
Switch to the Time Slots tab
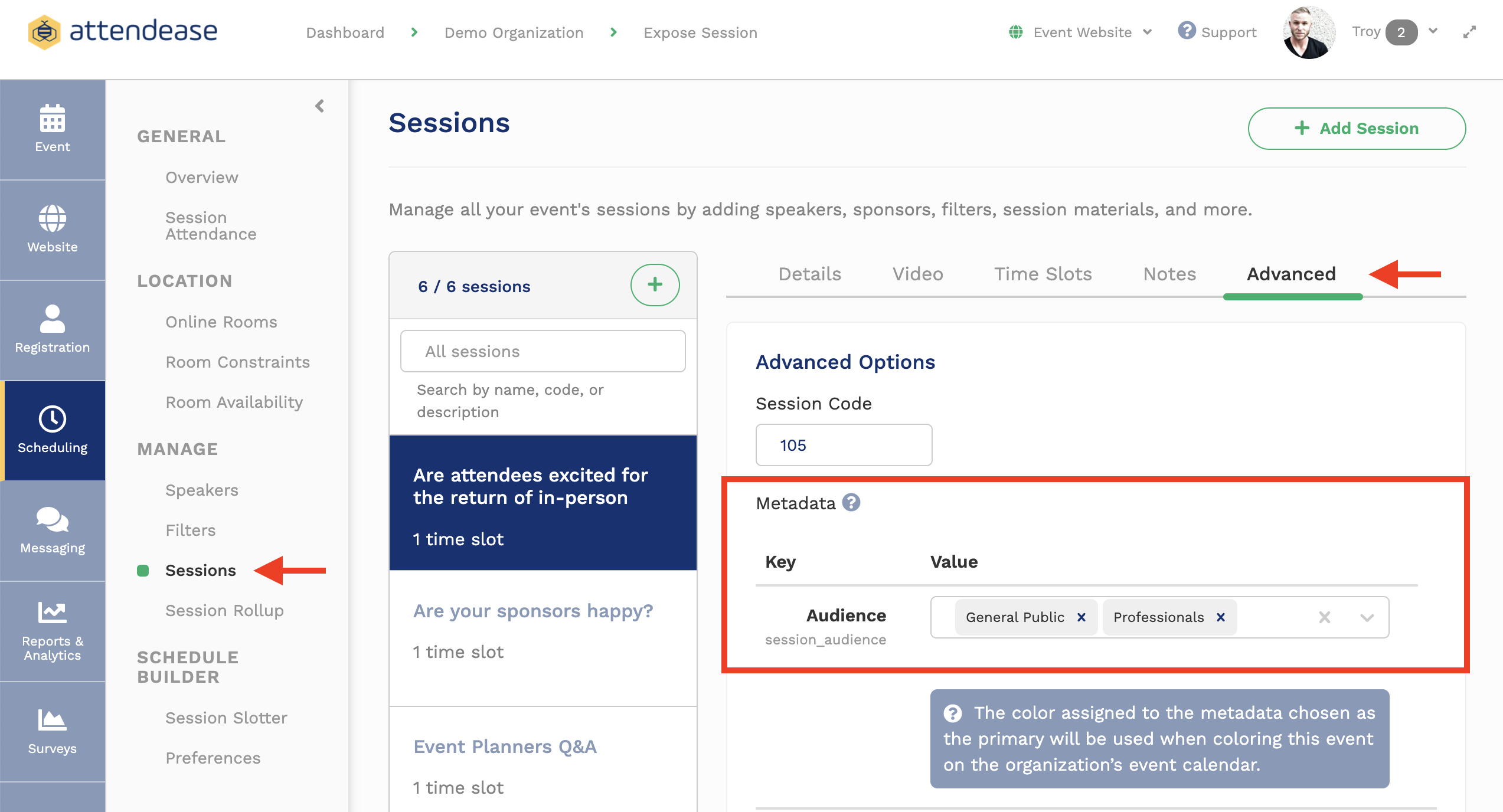point(1042,274)
